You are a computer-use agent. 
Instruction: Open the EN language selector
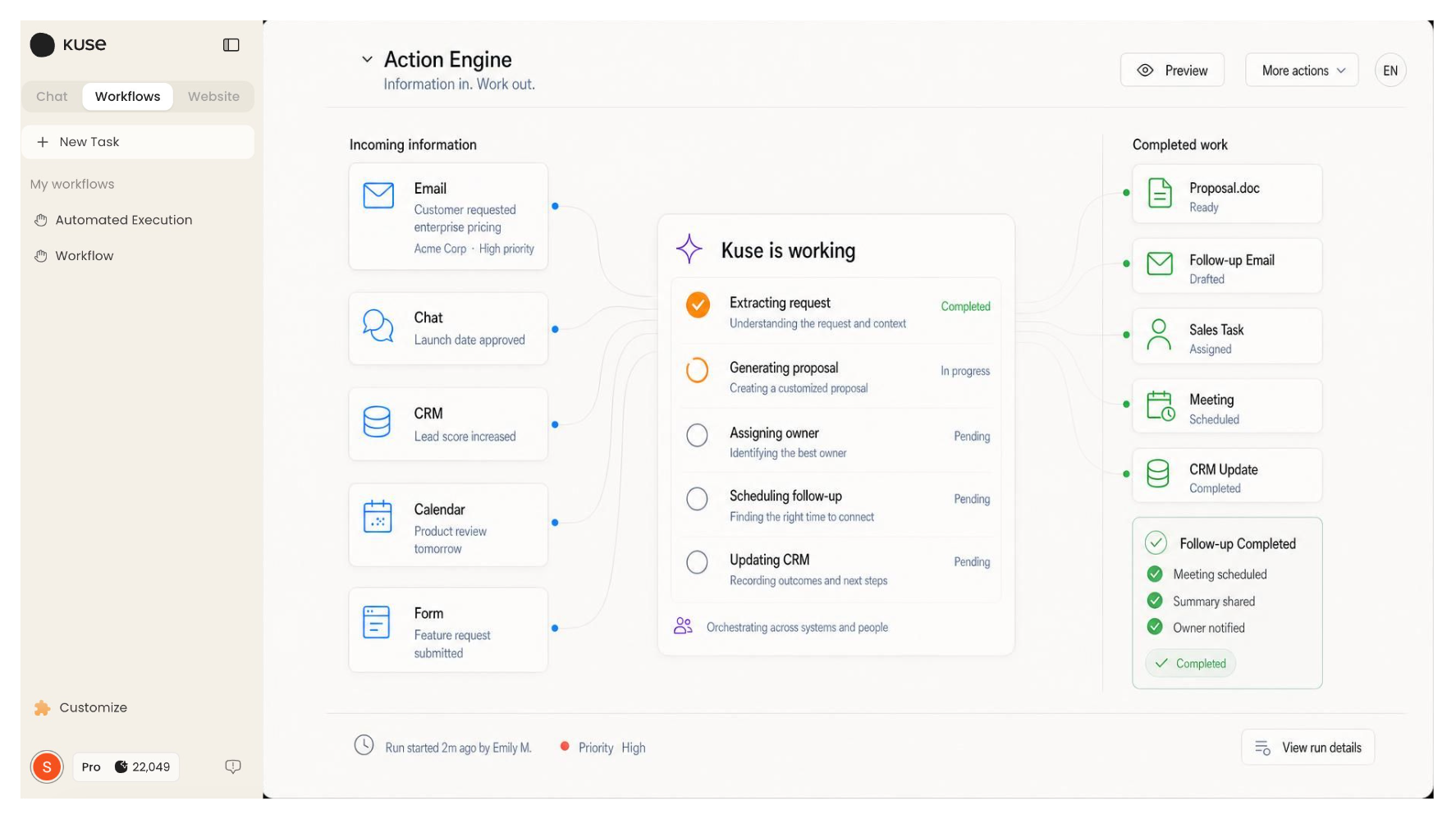point(1390,71)
